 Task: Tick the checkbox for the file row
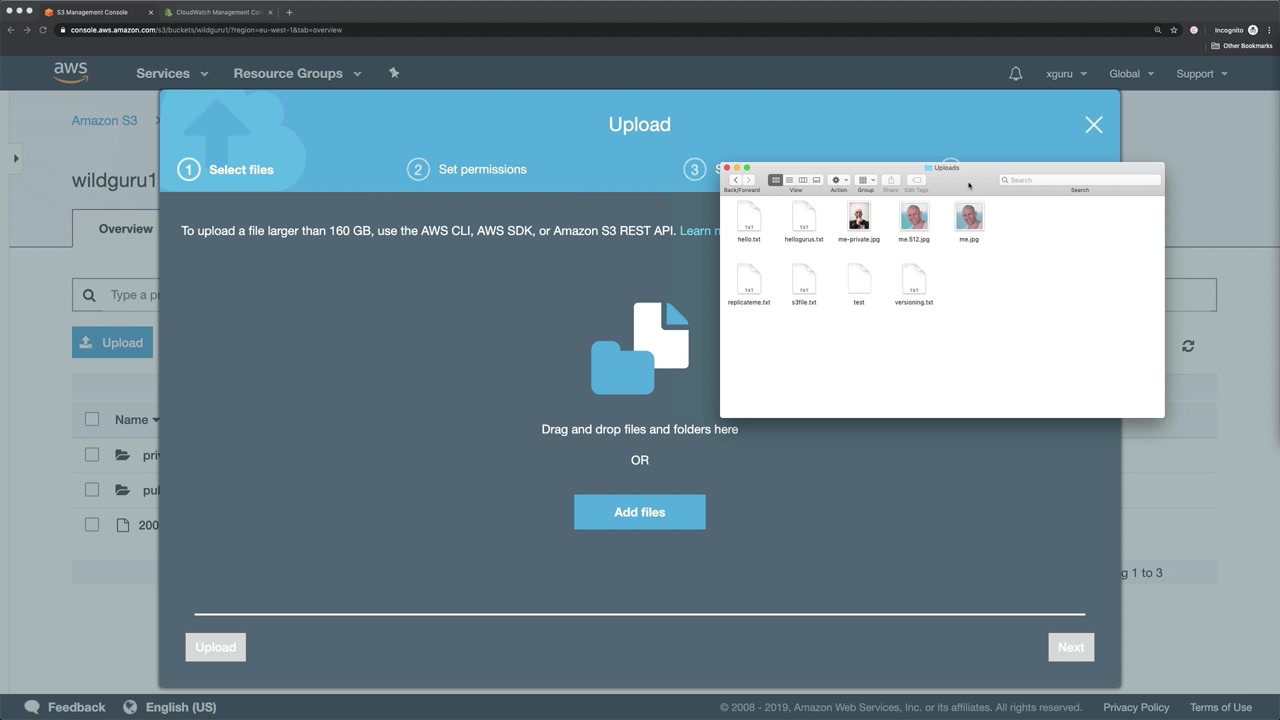coord(92,525)
